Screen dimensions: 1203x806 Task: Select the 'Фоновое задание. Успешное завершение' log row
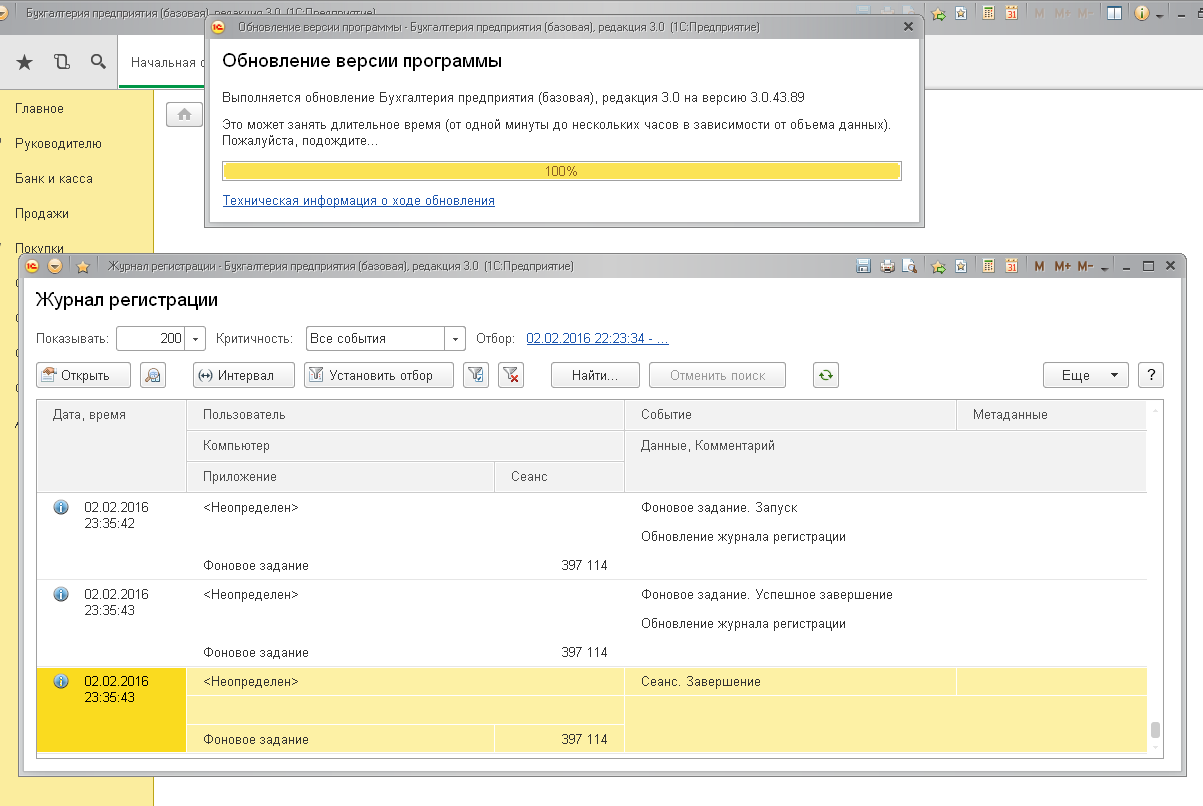coord(765,595)
